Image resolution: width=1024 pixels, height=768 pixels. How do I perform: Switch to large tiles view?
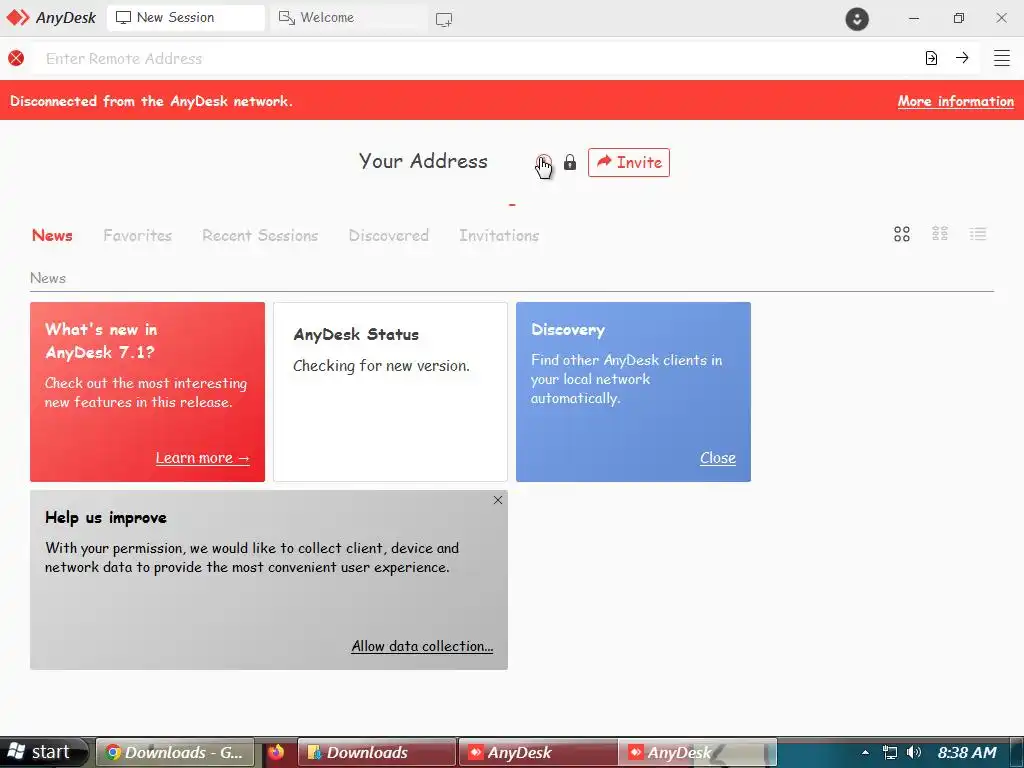click(x=902, y=234)
